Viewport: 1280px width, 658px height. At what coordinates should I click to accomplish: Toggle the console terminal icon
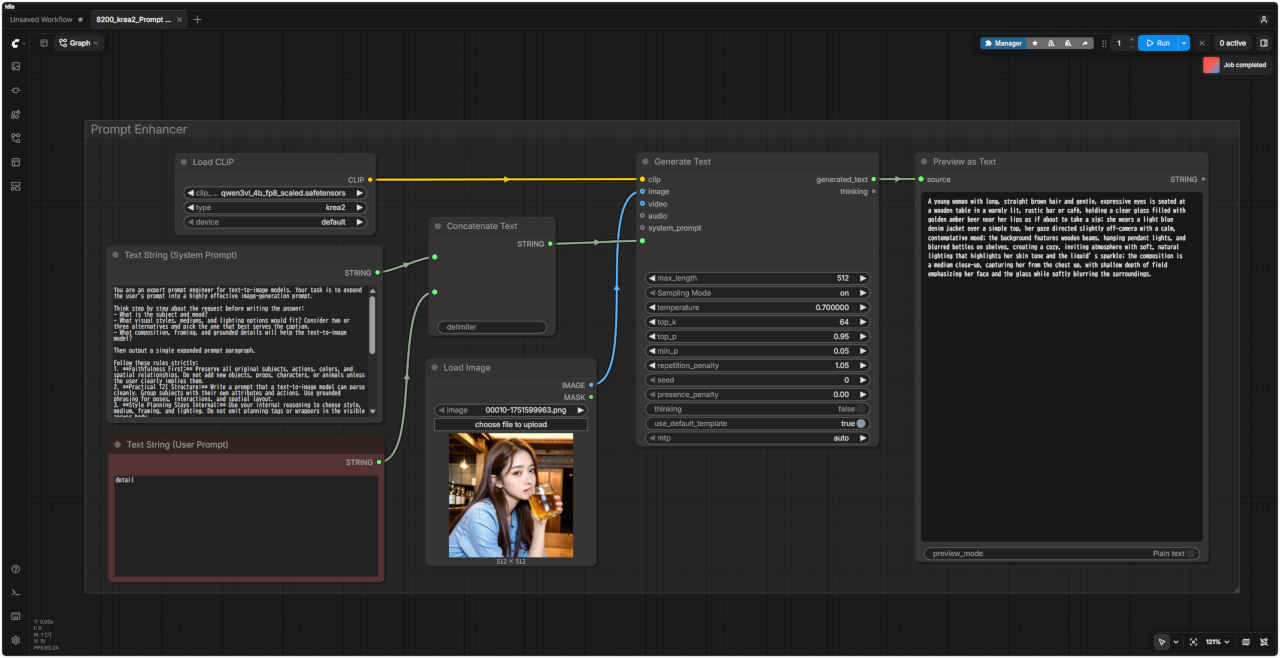click(16, 592)
